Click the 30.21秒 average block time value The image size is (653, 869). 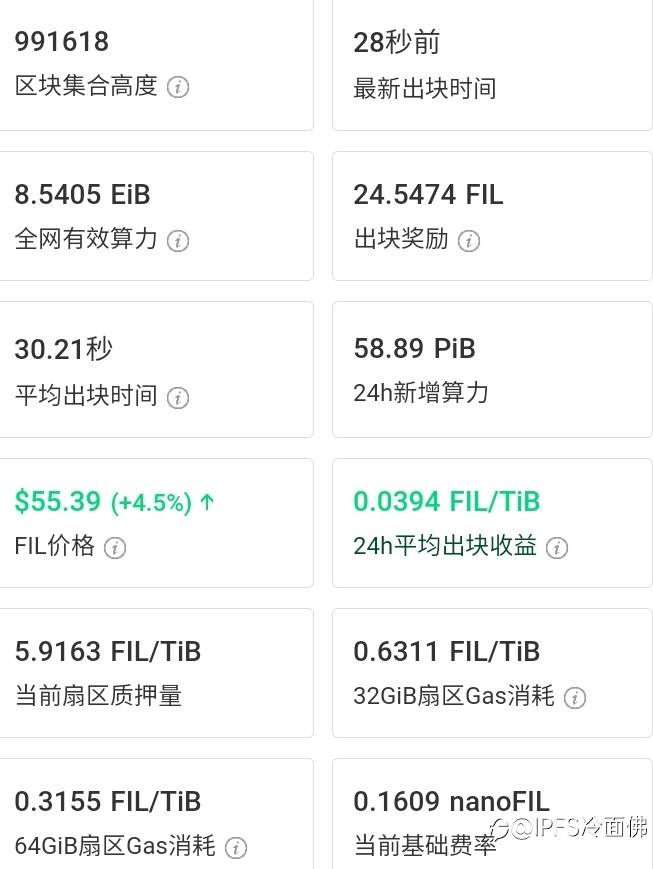(x=64, y=349)
